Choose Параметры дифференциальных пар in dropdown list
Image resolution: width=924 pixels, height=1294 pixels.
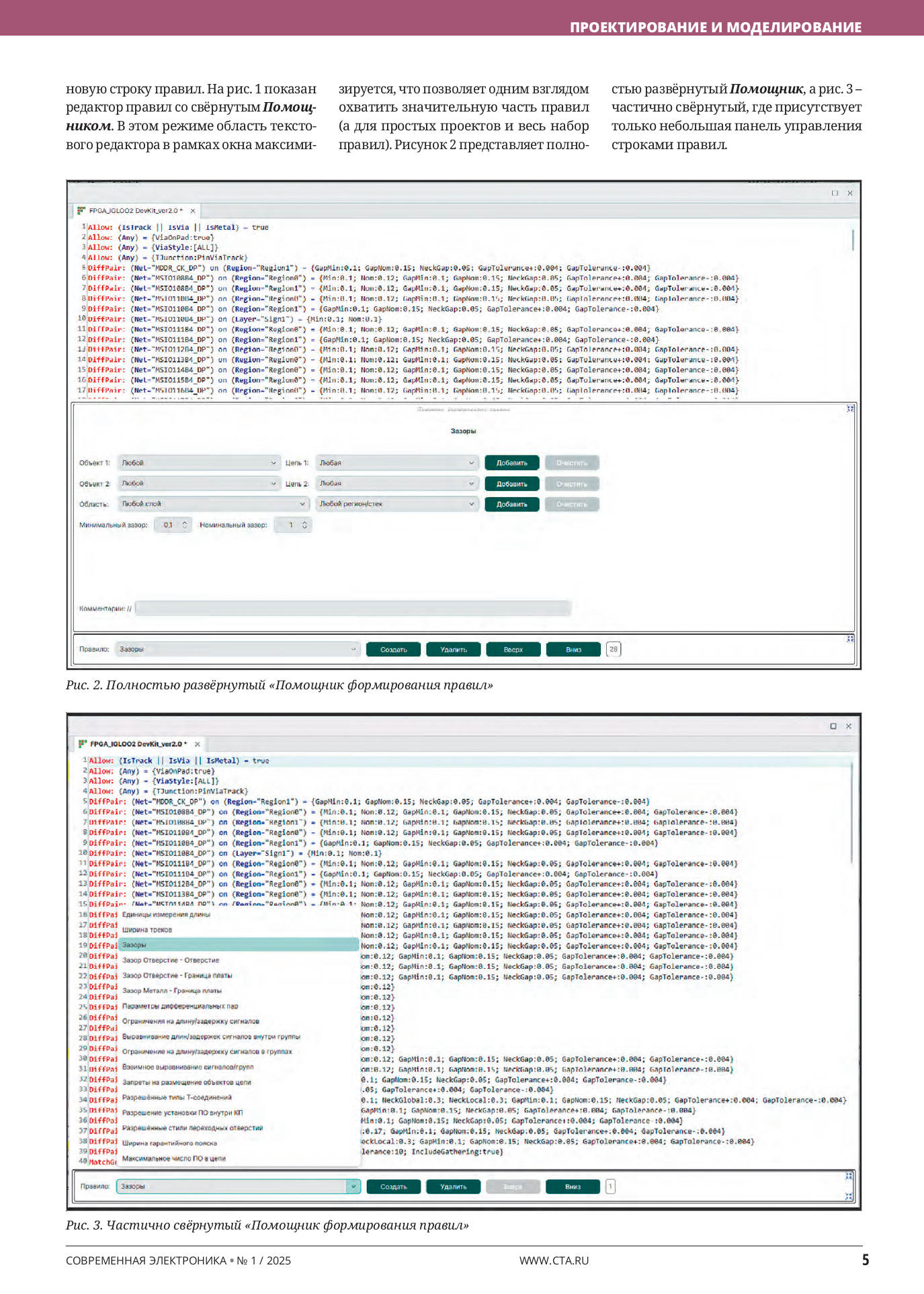180,1006
